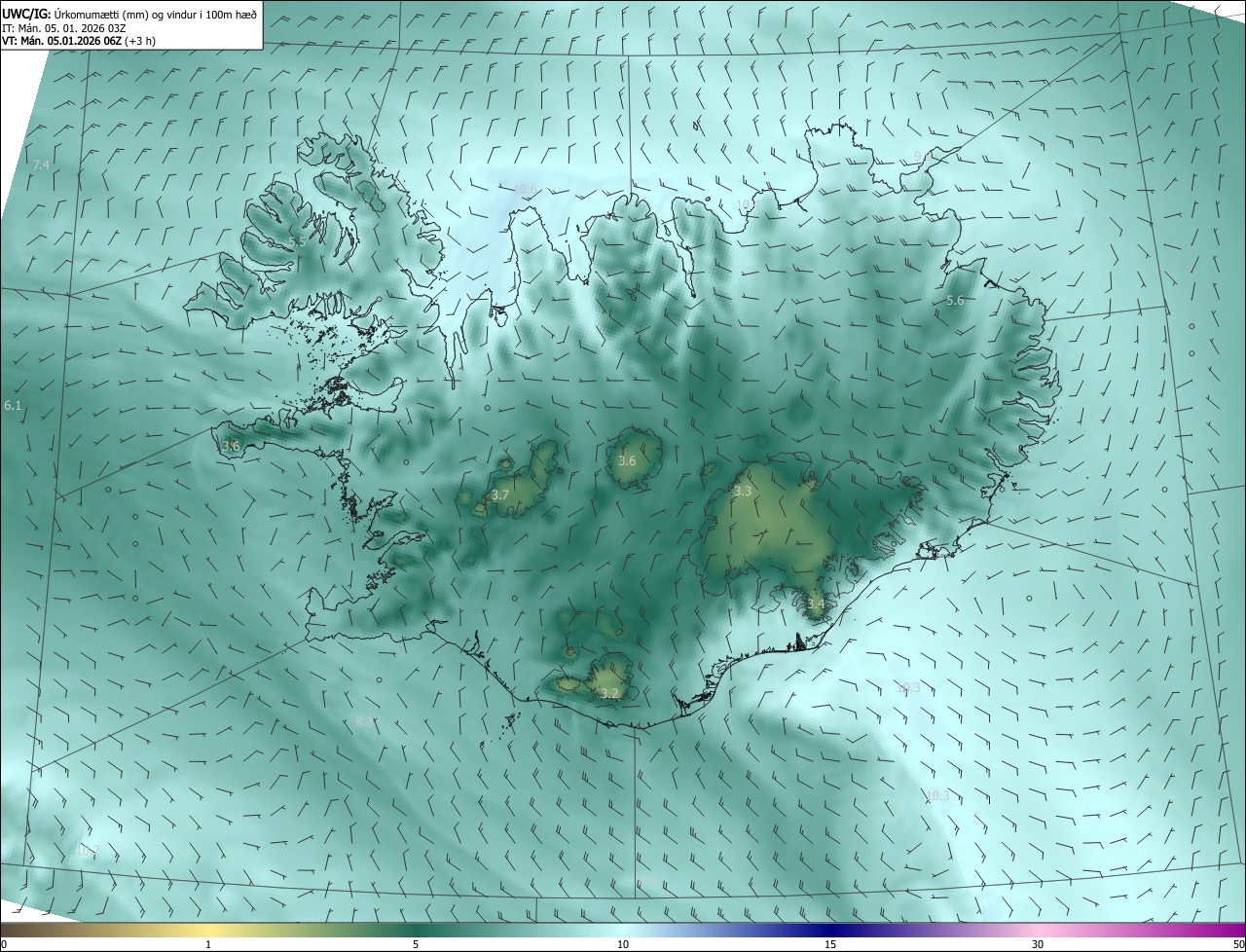Click the colorbar tick label 1
Image resolution: width=1246 pixels, height=952 pixels.
(208, 944)
